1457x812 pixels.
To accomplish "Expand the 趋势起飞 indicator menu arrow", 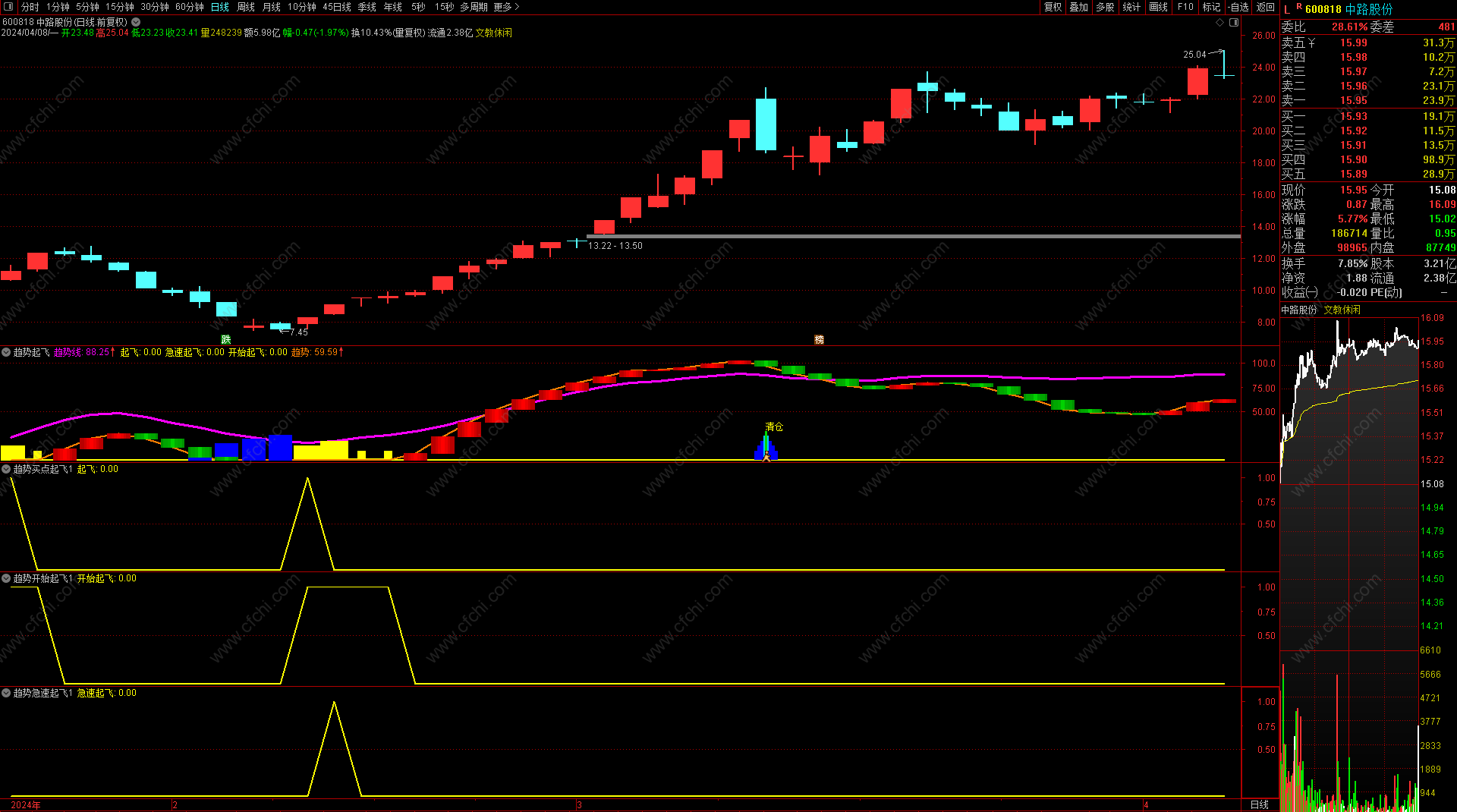I will coord(6,352).
